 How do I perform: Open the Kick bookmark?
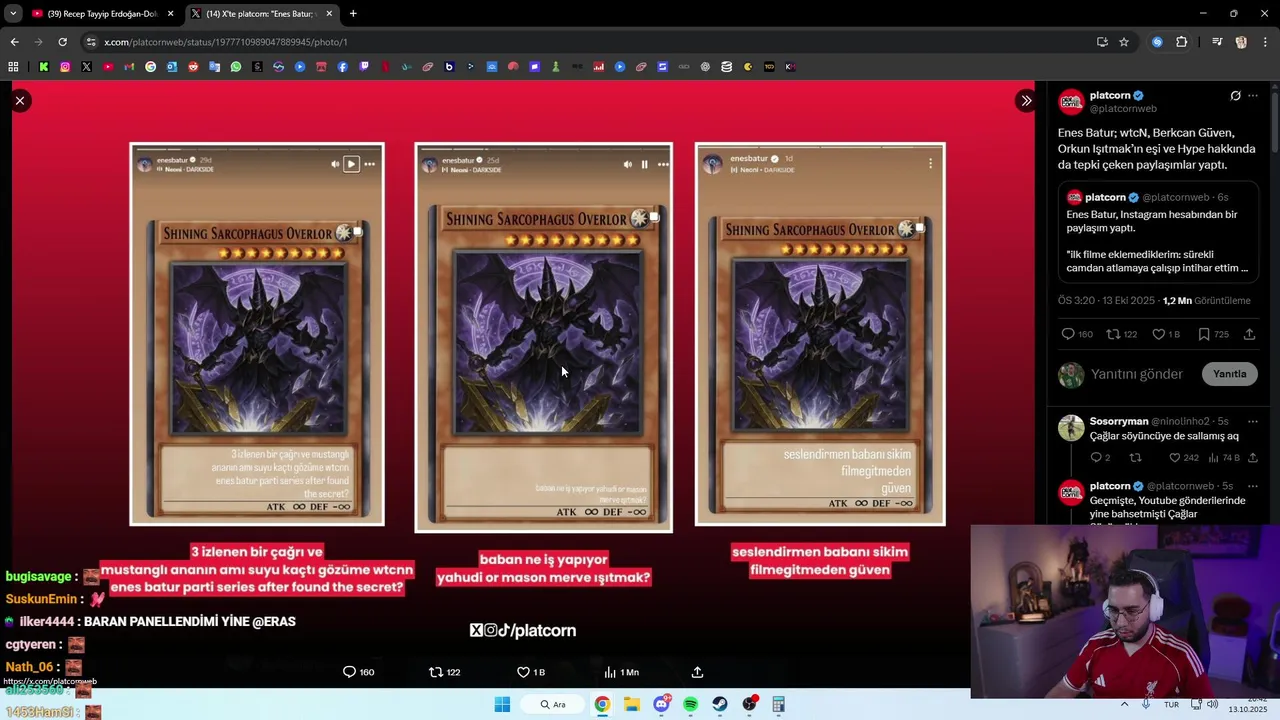tap(44, 67)
